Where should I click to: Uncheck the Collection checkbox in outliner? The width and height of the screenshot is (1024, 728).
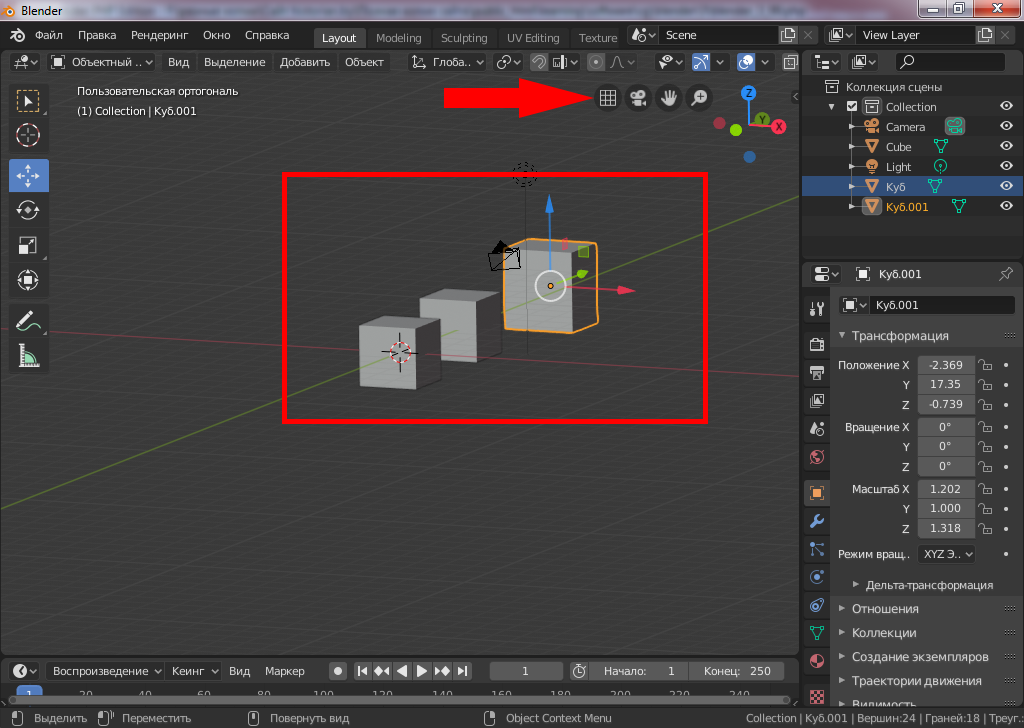(x=852, y=107)
